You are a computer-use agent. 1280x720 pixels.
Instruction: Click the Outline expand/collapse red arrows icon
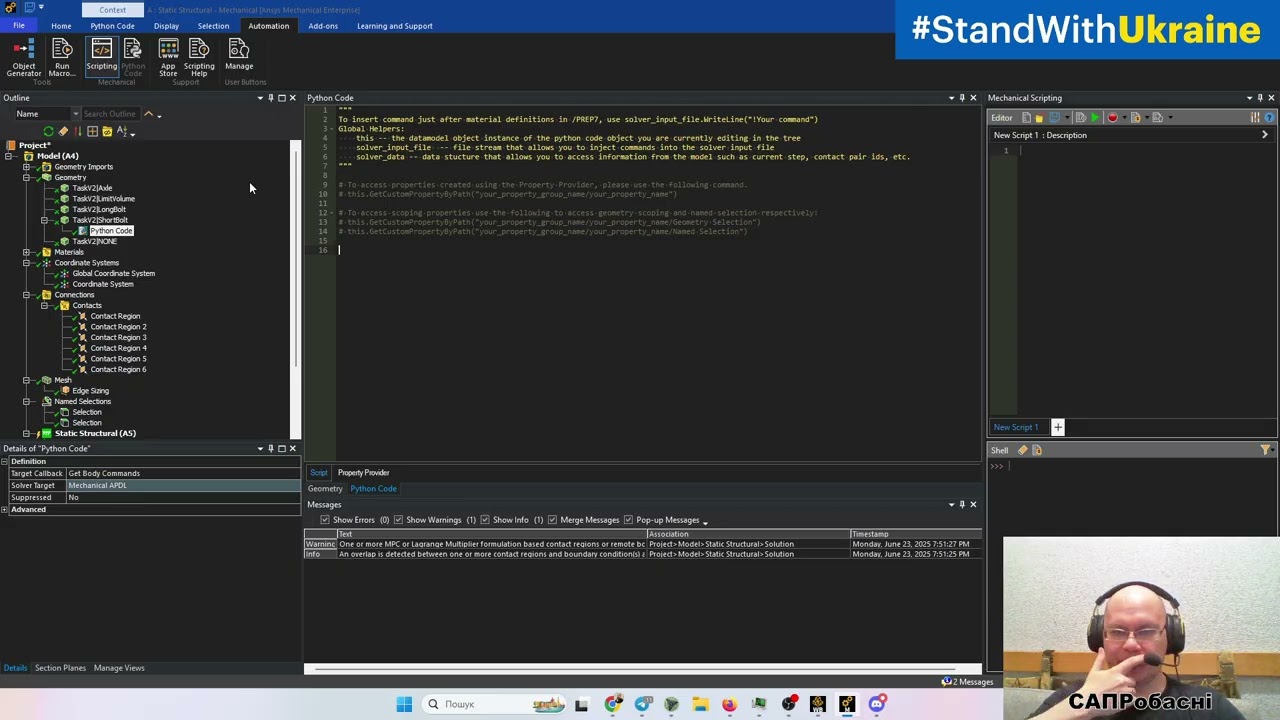[78, 132]
